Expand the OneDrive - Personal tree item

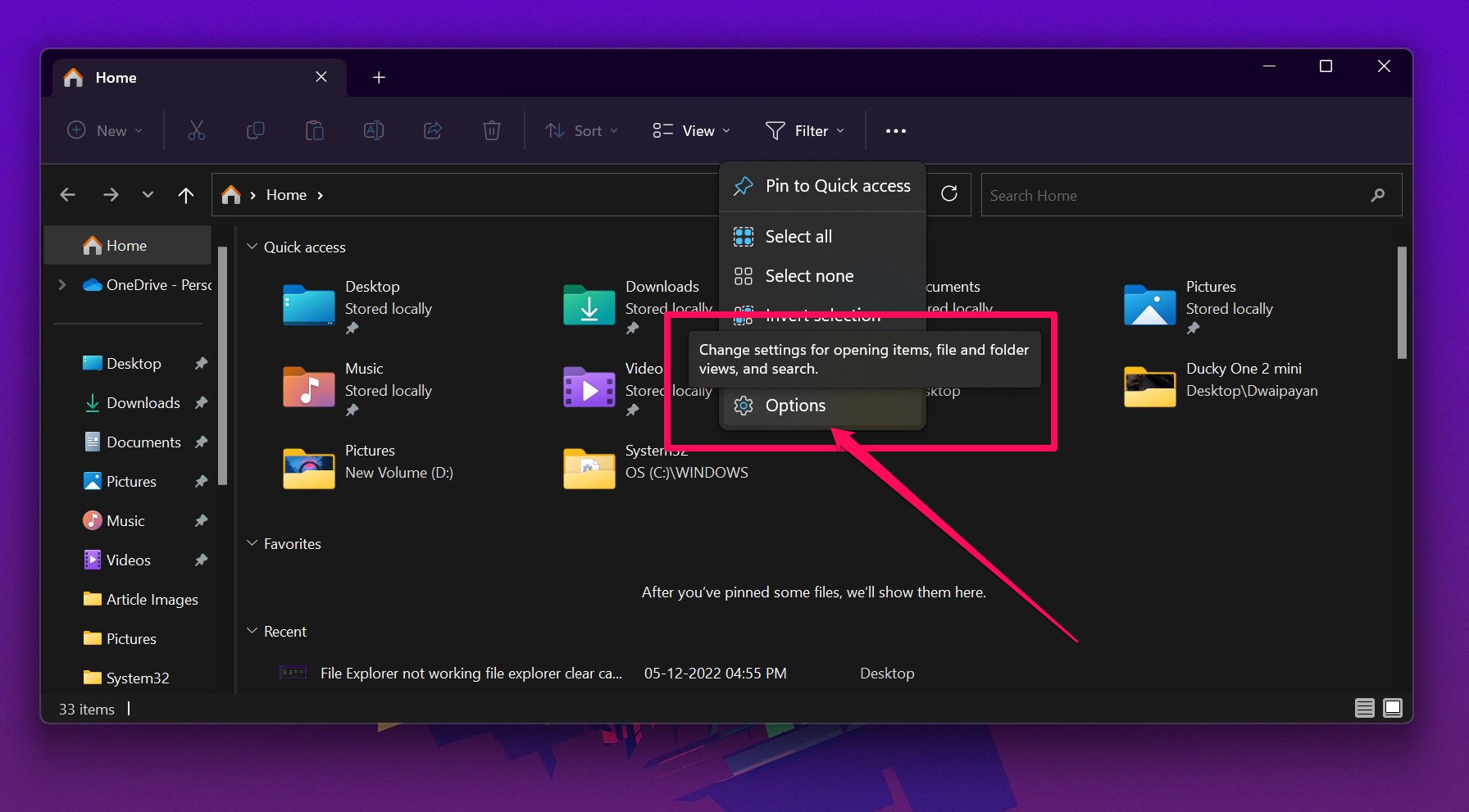pos(61,284)
